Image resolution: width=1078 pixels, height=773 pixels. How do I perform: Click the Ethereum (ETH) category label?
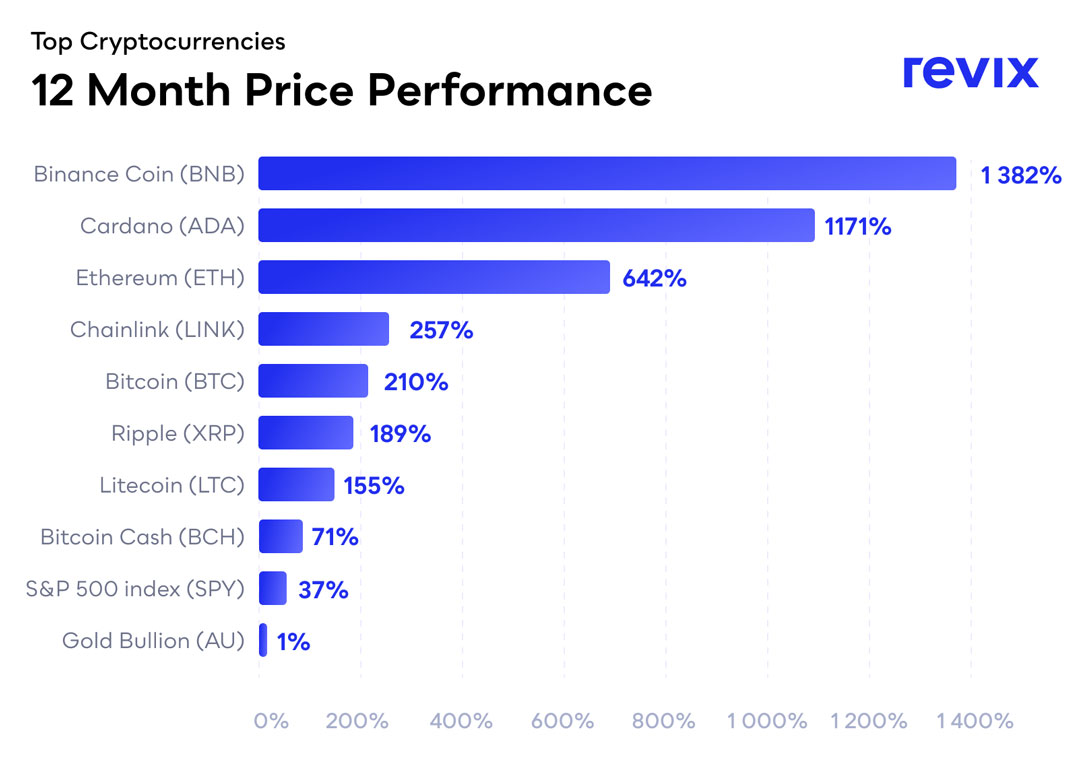[160, 277]
